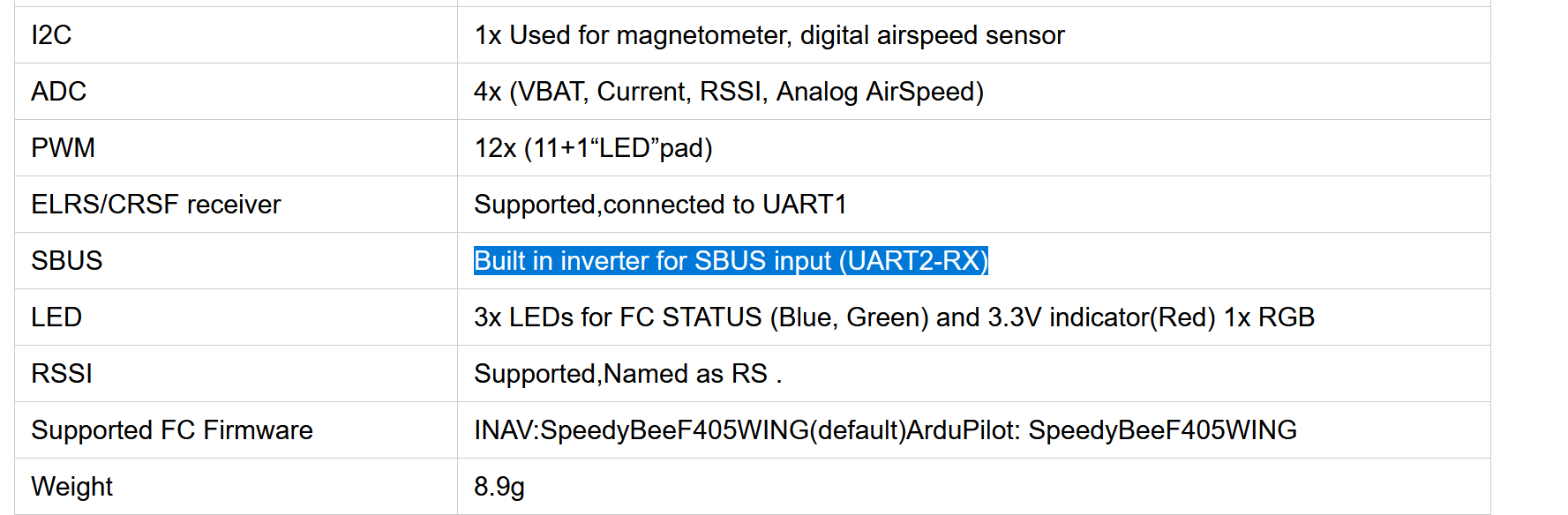The width and height of the screenshot is (1568, 515).
Task: Select the ADC specification label
Action: (59, 92)
